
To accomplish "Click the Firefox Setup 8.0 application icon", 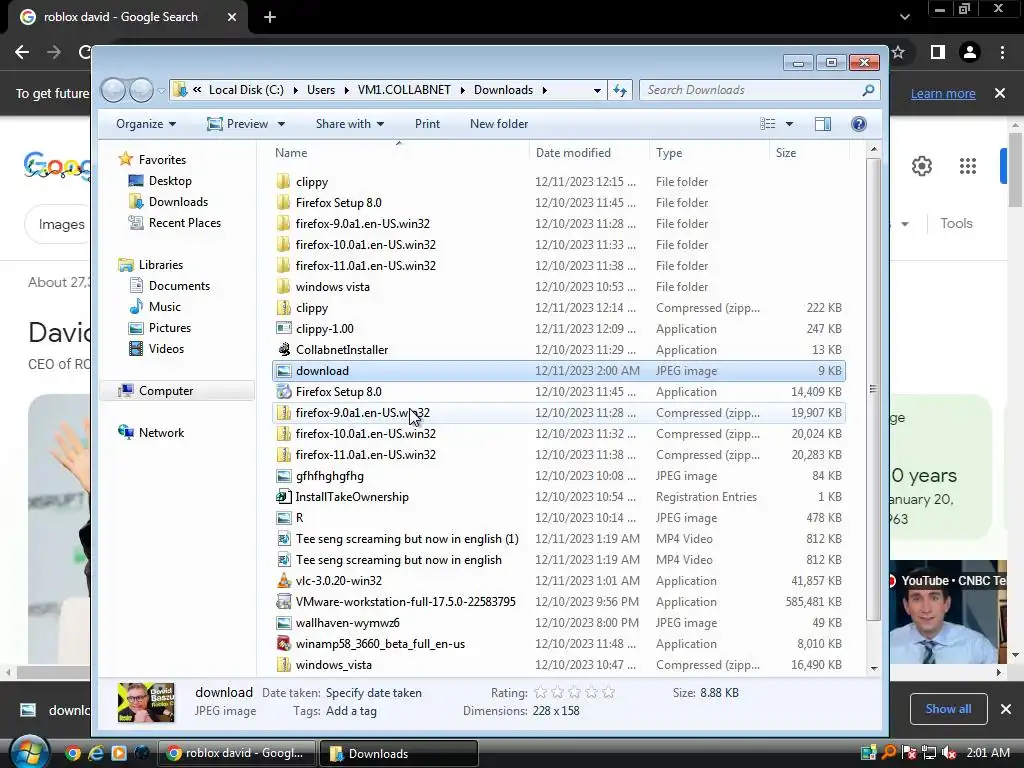I will [x=283, y=392].
